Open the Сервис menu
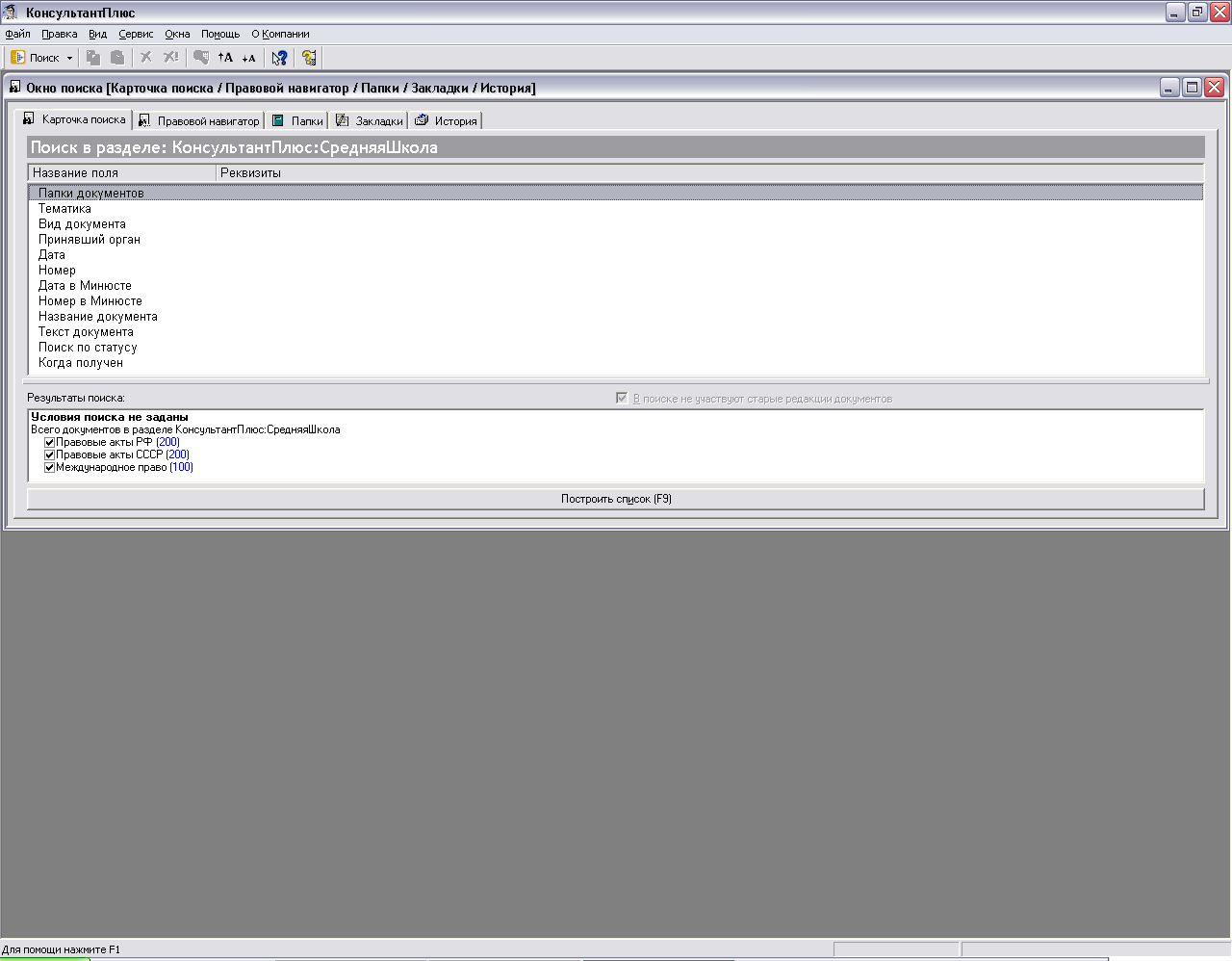The height and width of the screenshot is (961, 1232). (136, 34)
